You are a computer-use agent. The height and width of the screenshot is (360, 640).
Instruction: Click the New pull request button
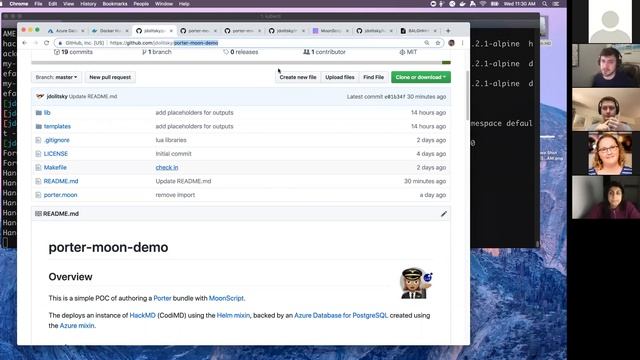point(110,77)
